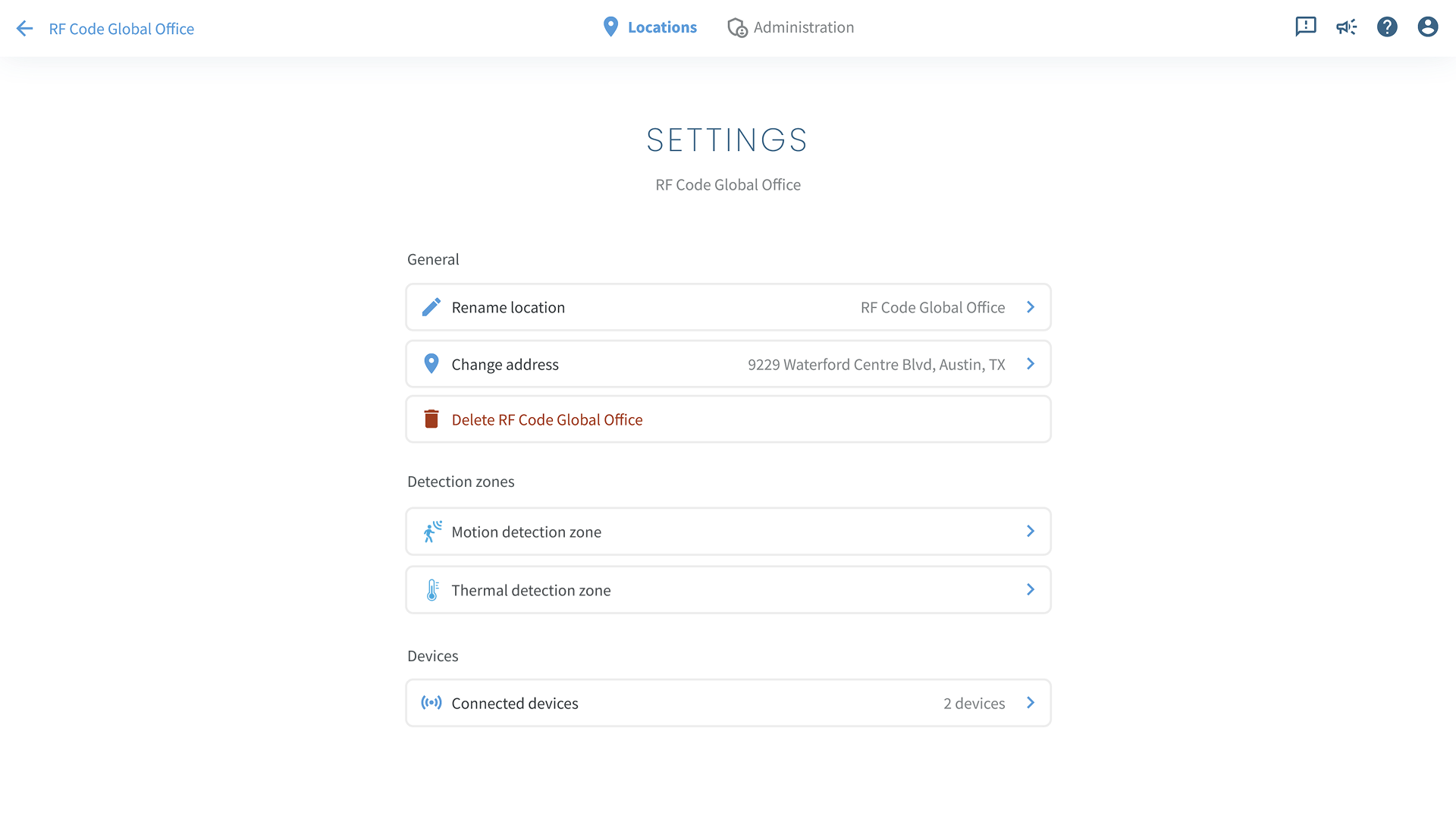Expand Rename location chevron arrow
Image resolution: width=1456 pixels, height=819 pixels.
1030,307
